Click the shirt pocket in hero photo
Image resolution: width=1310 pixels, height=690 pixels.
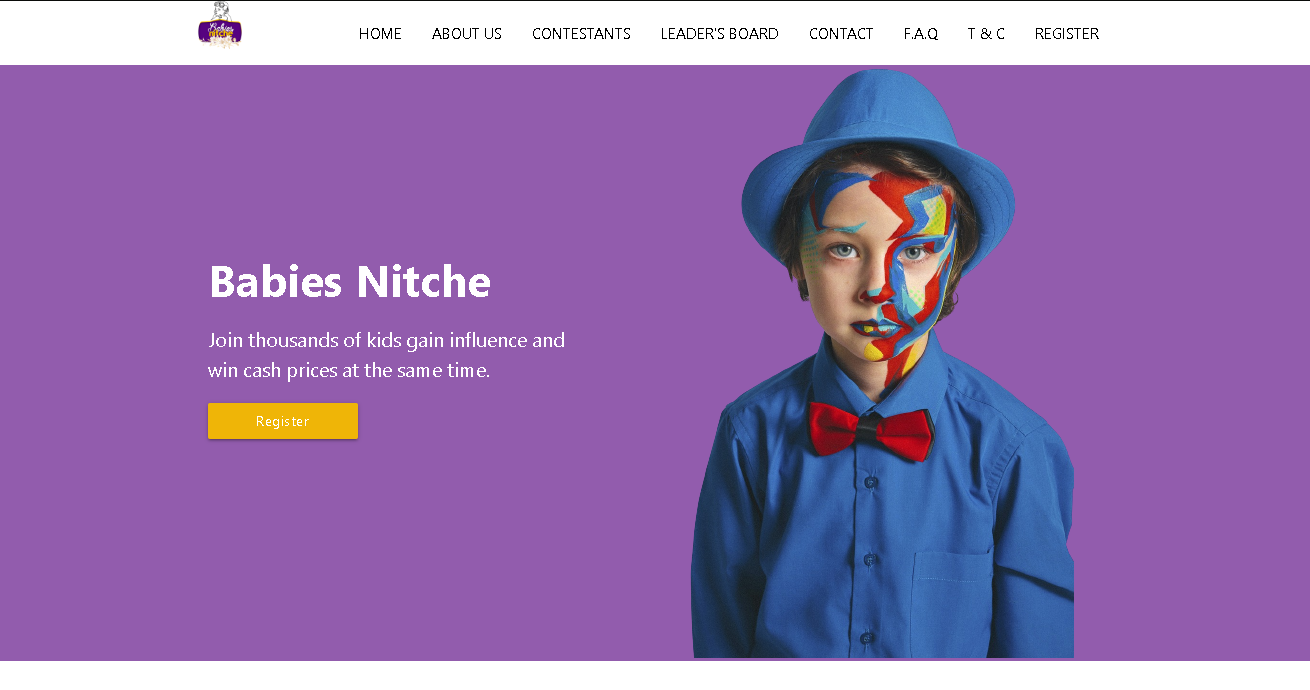(x=952, y=600)
